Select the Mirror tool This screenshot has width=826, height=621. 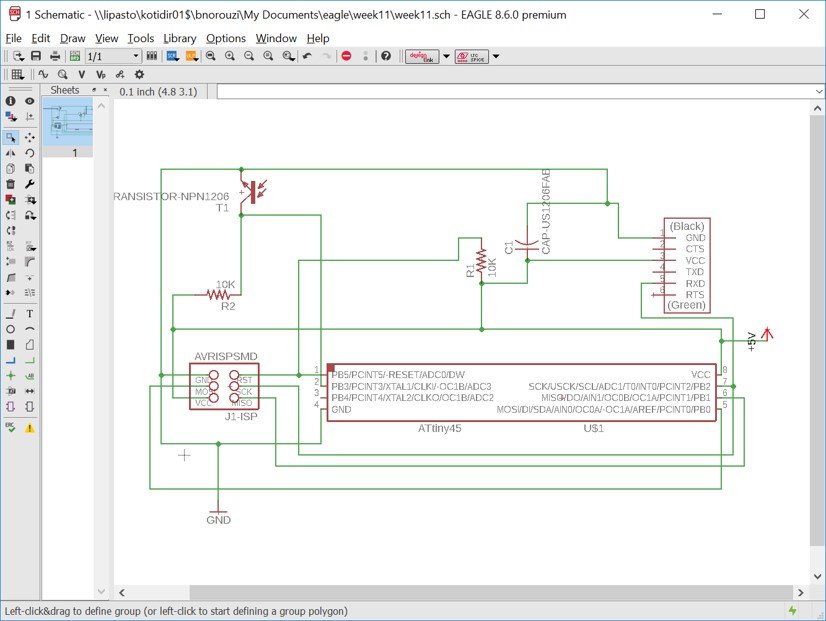coord(11,153)
